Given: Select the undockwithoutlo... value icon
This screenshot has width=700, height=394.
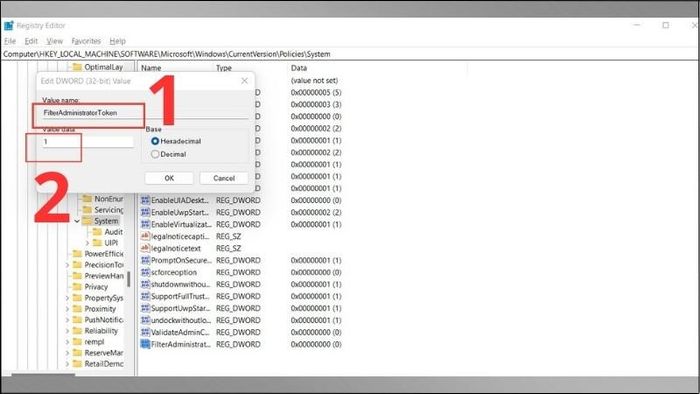Looking at the screenshot, I should click(x=145, y=320).
